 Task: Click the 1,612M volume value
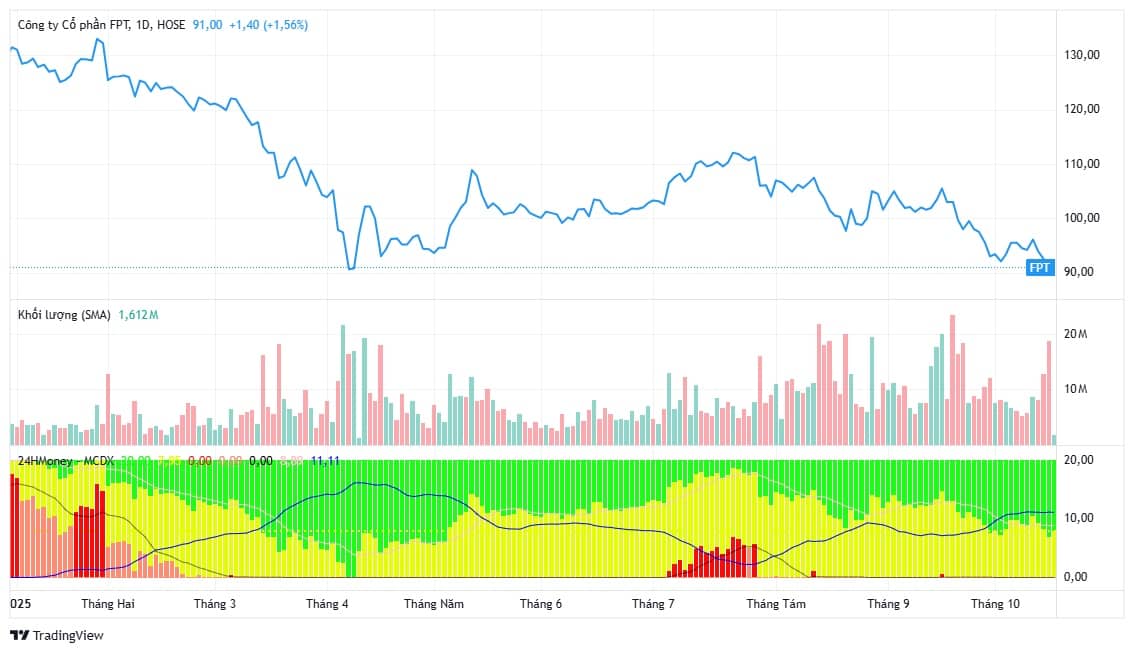(138, 314)
